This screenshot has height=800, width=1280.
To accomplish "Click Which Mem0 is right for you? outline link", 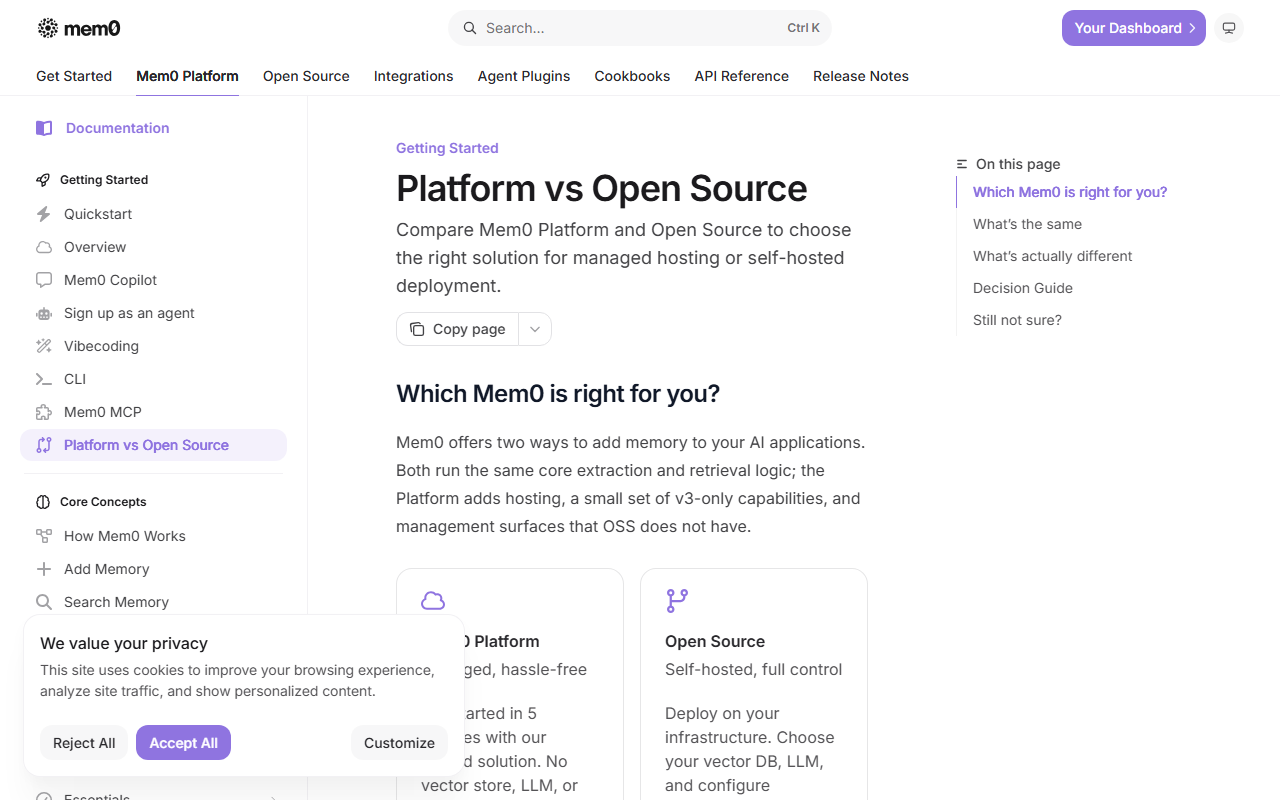I will click(x=1070, y=192).
